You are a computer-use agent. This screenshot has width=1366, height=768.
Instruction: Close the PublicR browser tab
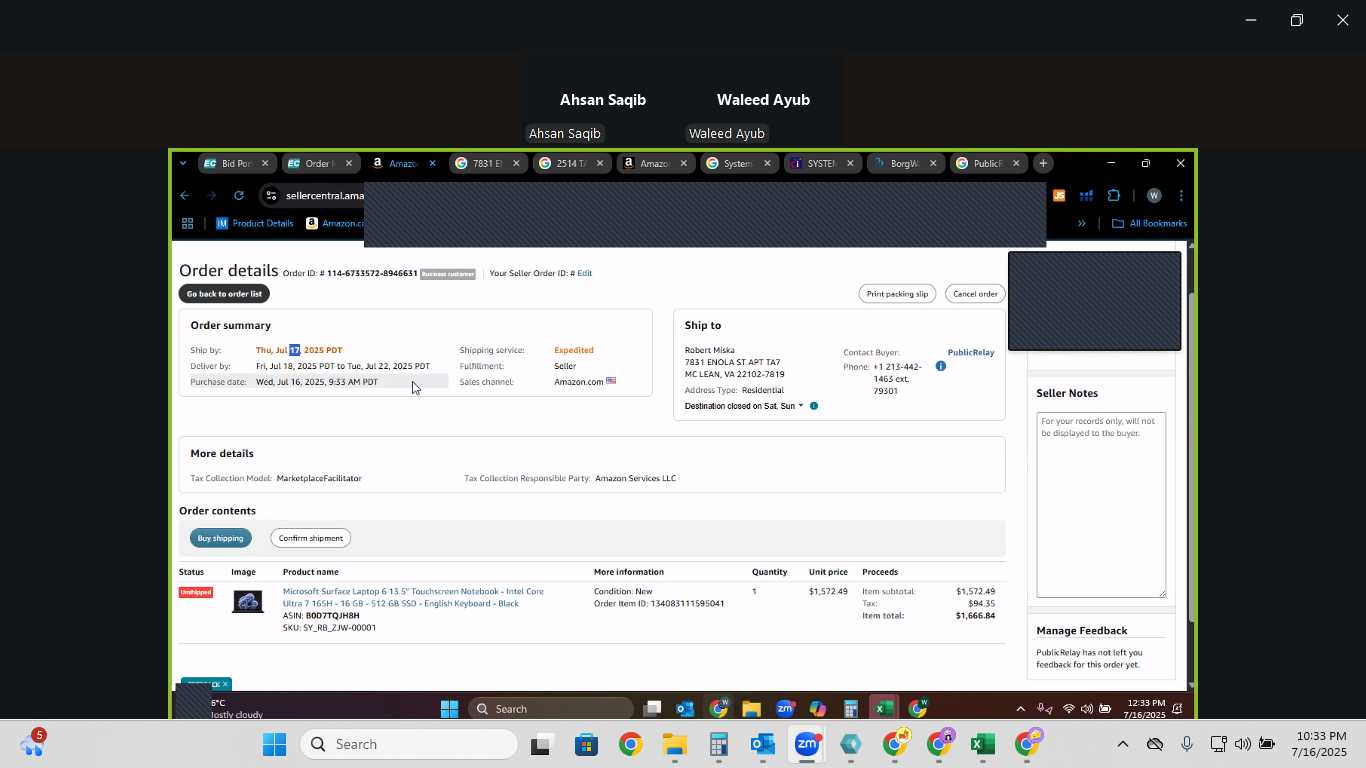click(1016, 163)
